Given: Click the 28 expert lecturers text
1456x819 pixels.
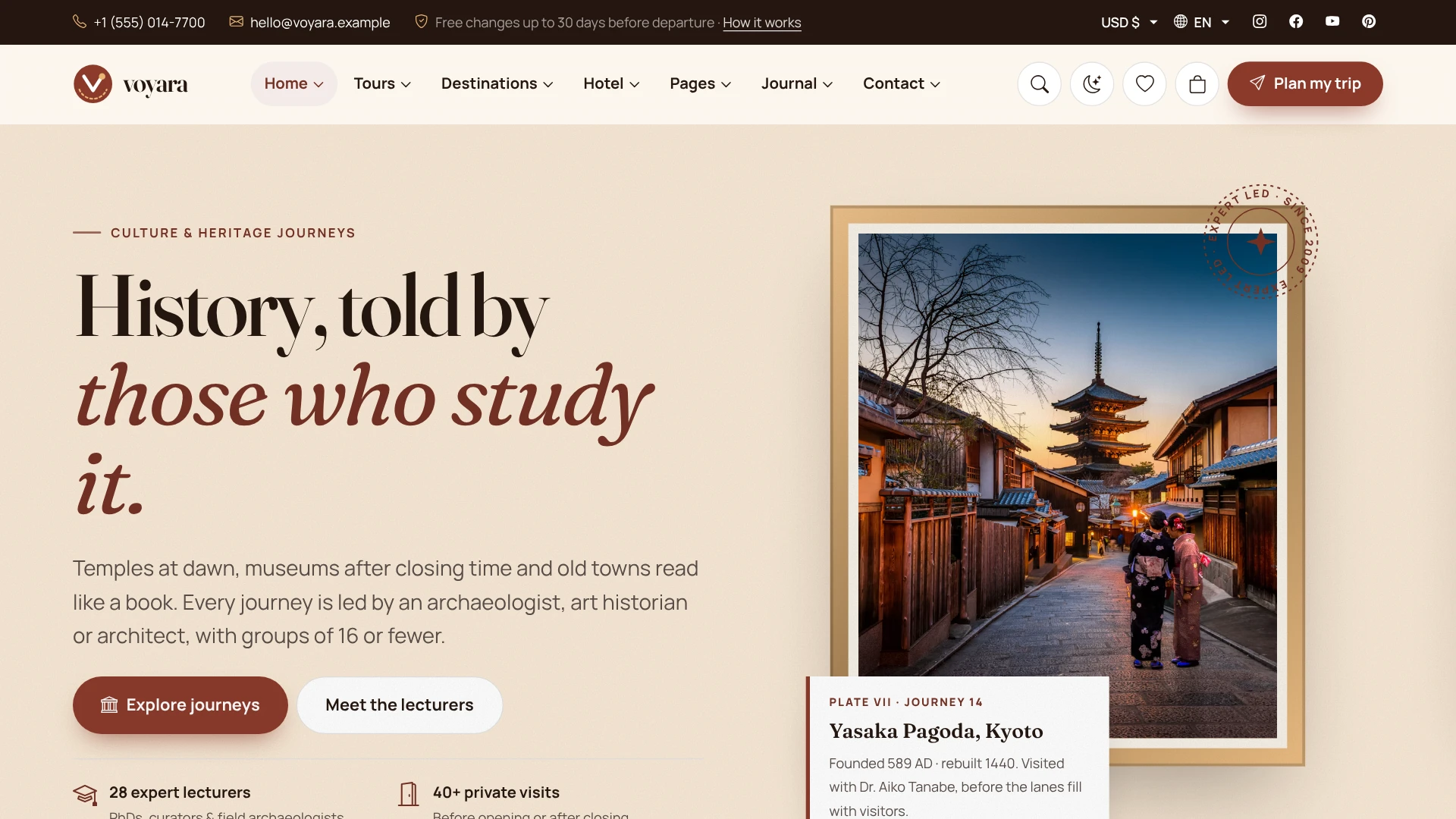Looking at the screenshot, I should coord(180,792).
